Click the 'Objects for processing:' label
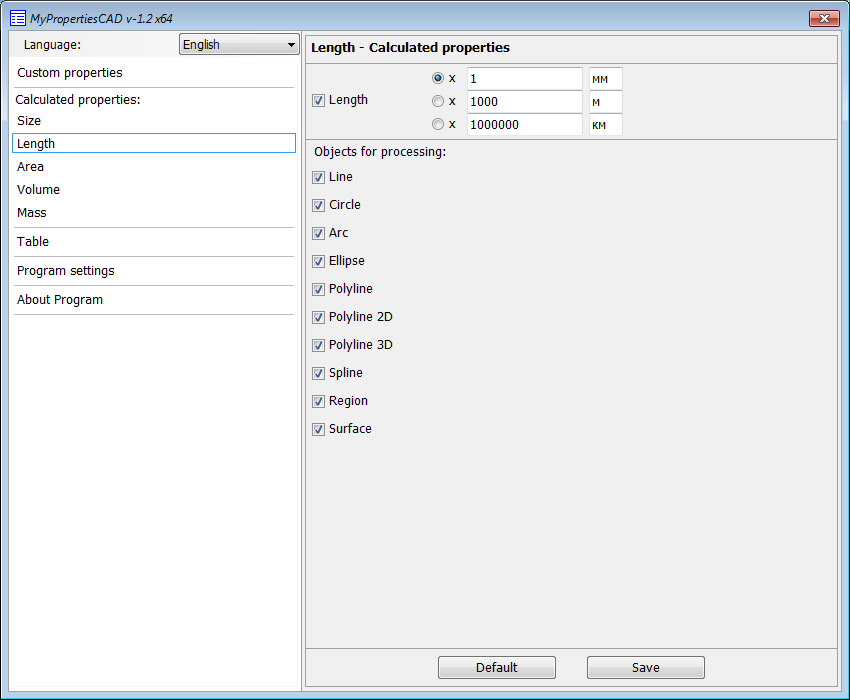850x700 pixels. (380, 152)
